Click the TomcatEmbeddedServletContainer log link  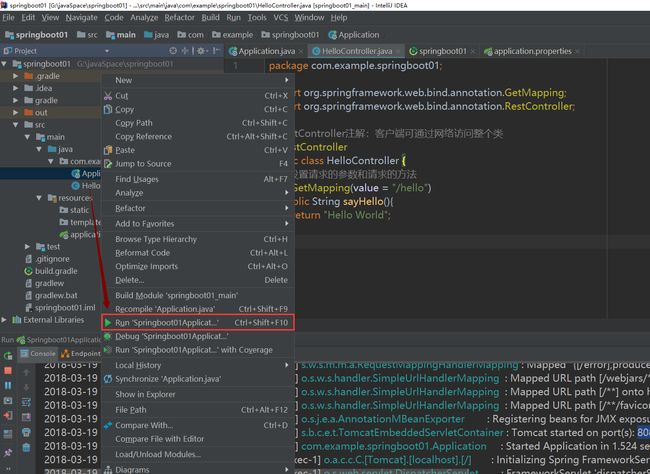click(x=402, y=433)
